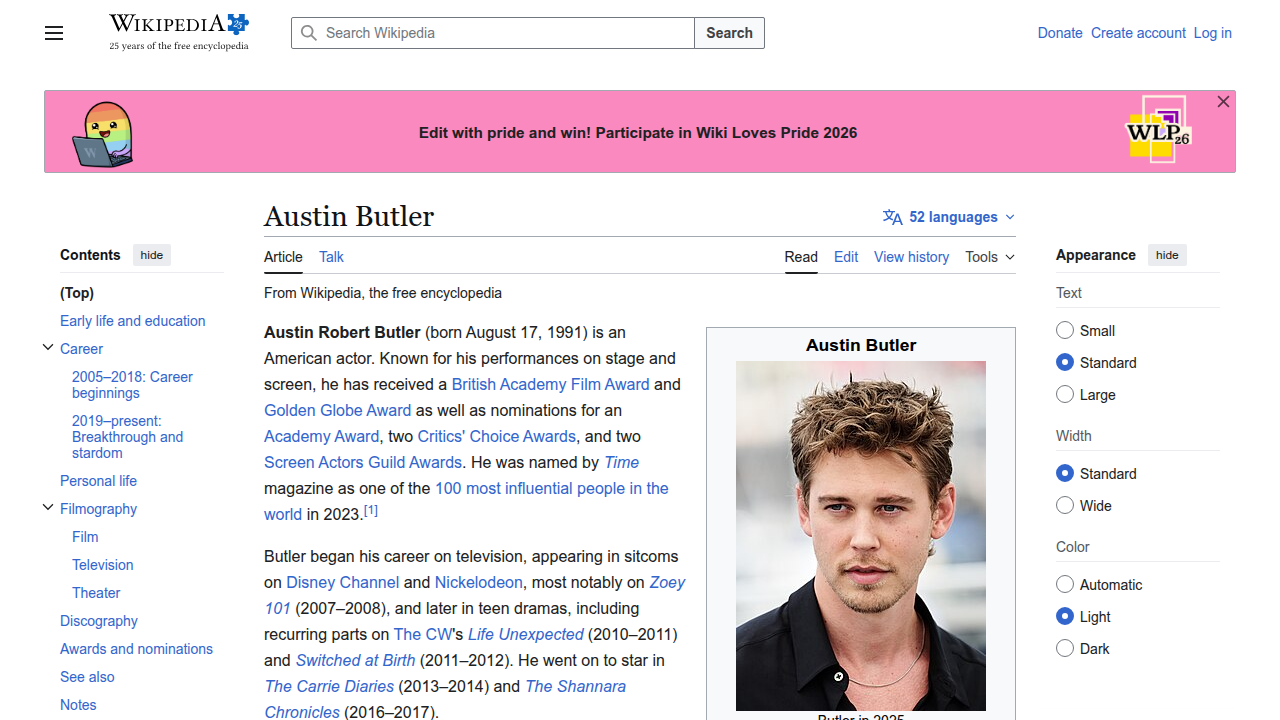Click the Wiki Loves Pride 2026 banner text
1280x720 pixels.
click(638, 133)
